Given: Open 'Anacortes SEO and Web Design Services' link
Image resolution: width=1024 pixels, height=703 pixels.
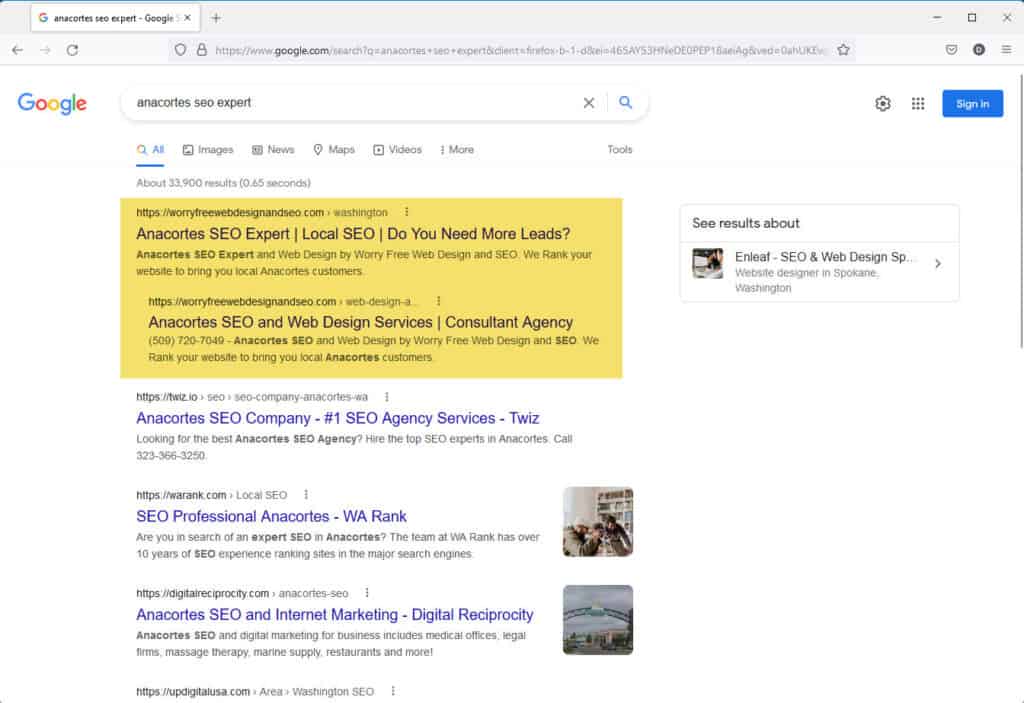Looking at the screenshot, I should [360, 322].
